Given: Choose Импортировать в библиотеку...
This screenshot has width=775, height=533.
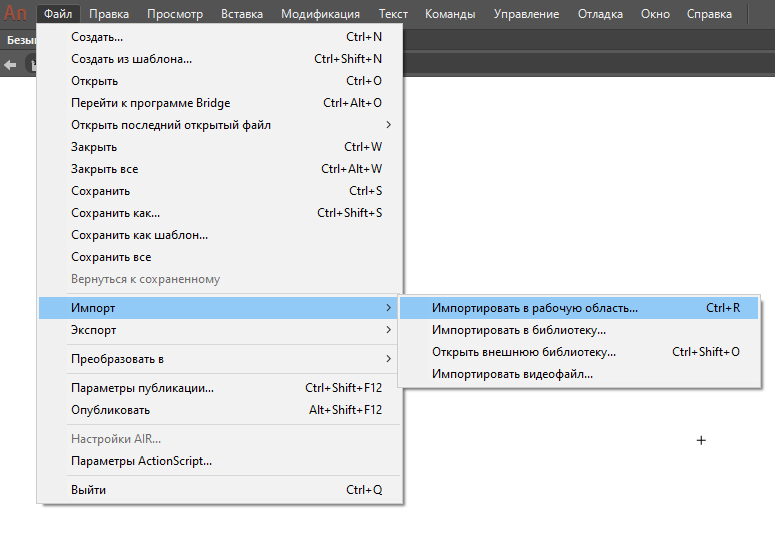Looking at the screenshot, I should pyautogui.click(x=579, y=330).
